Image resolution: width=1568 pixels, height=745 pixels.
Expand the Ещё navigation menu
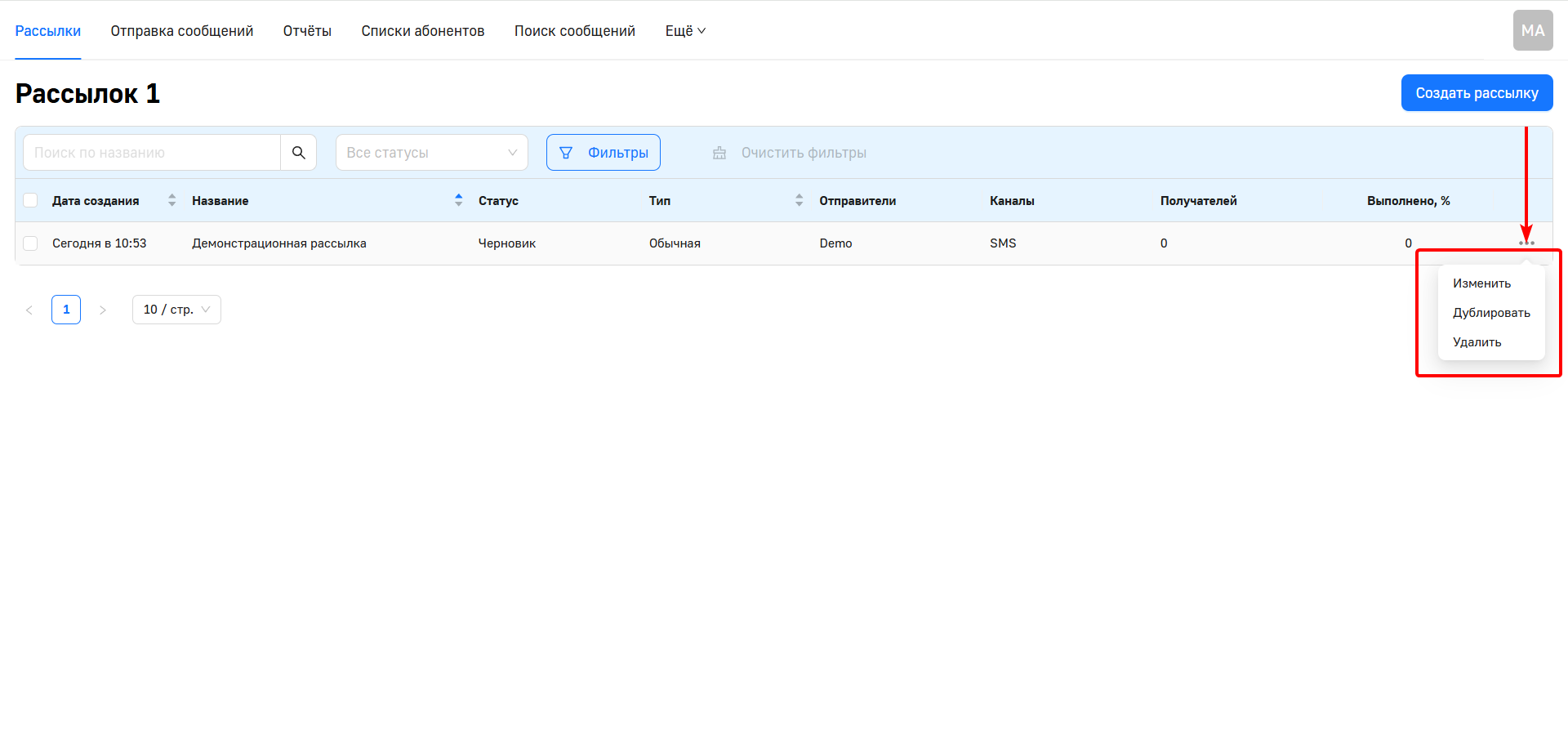point(684,31)
